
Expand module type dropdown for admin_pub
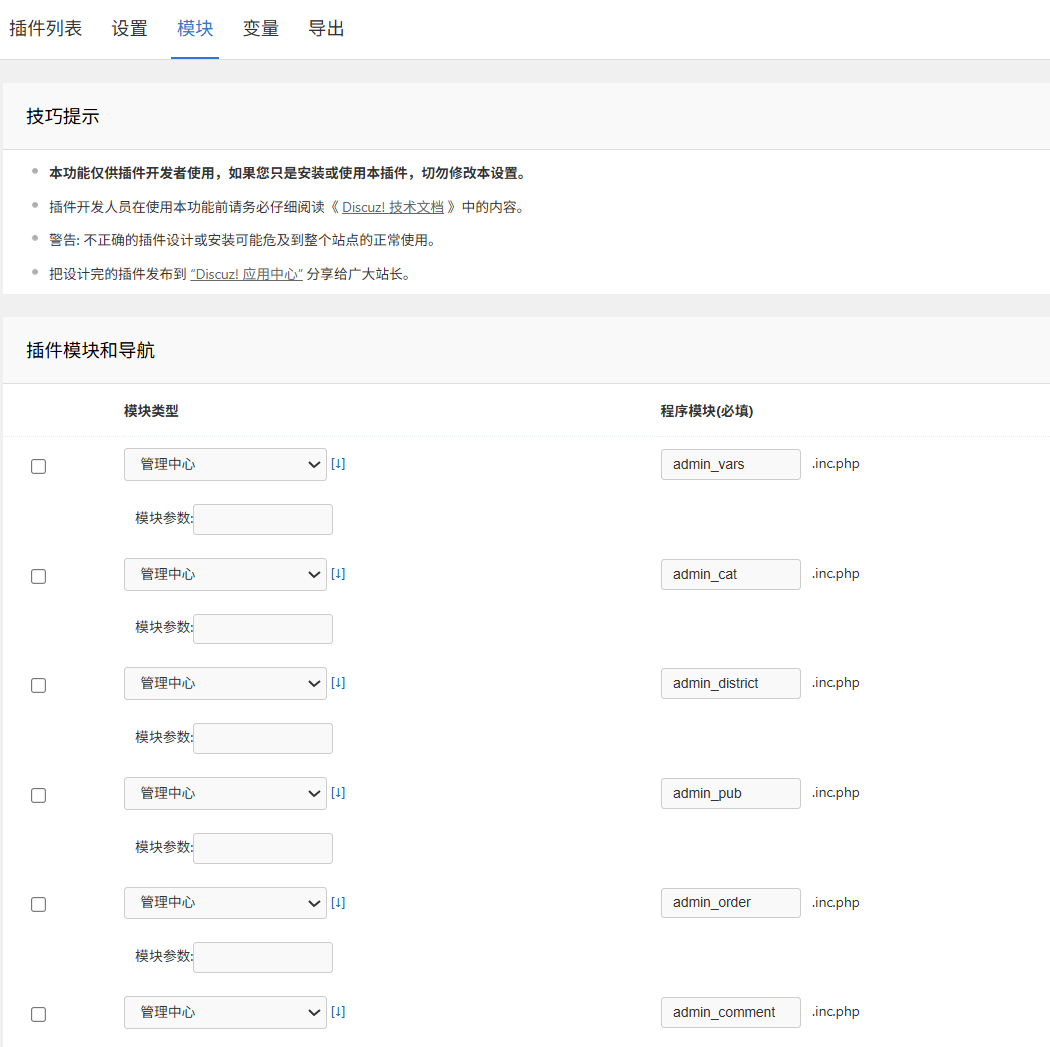pyautogui.click(x=225, y=794)
